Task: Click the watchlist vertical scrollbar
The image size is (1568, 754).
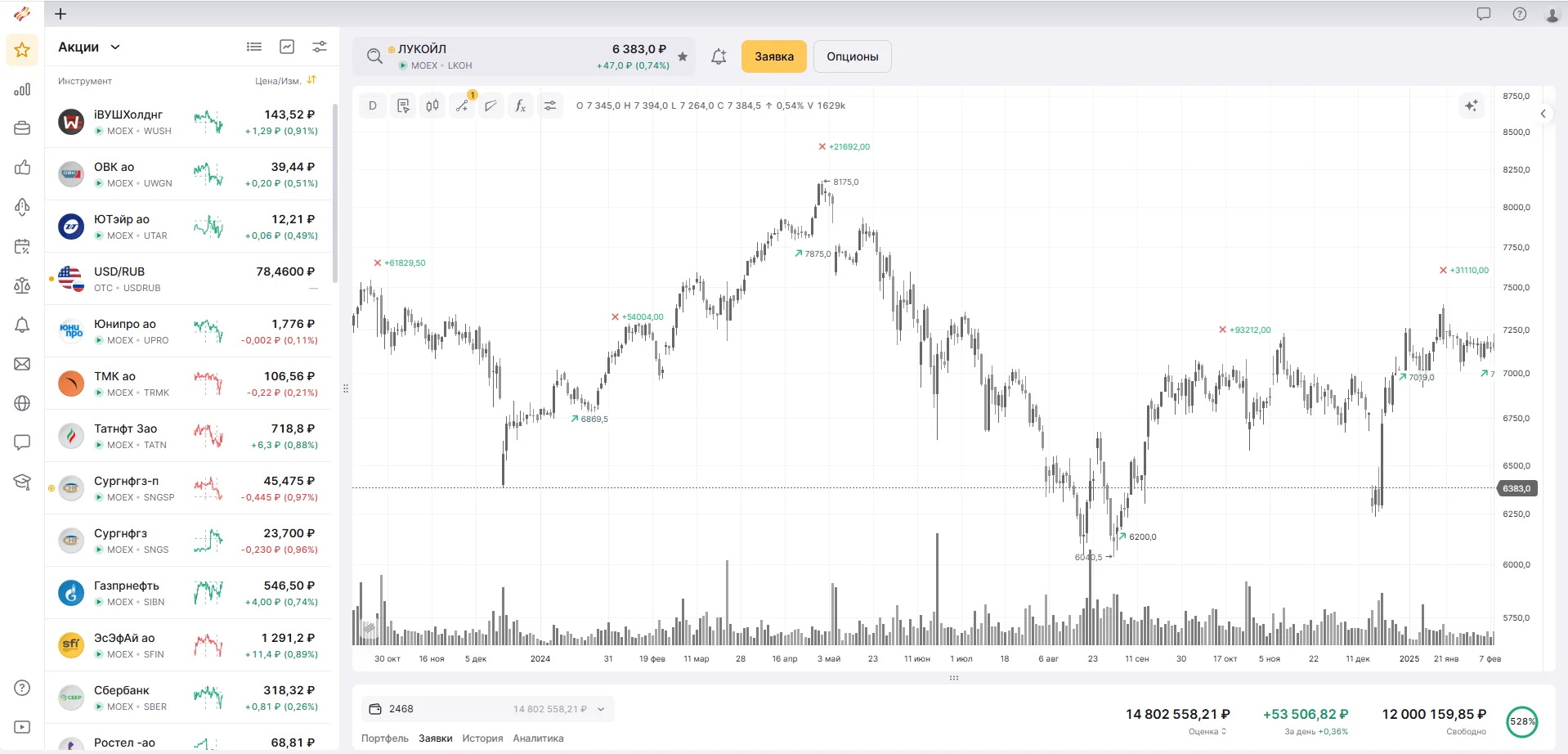Action: tap(335, 192)
